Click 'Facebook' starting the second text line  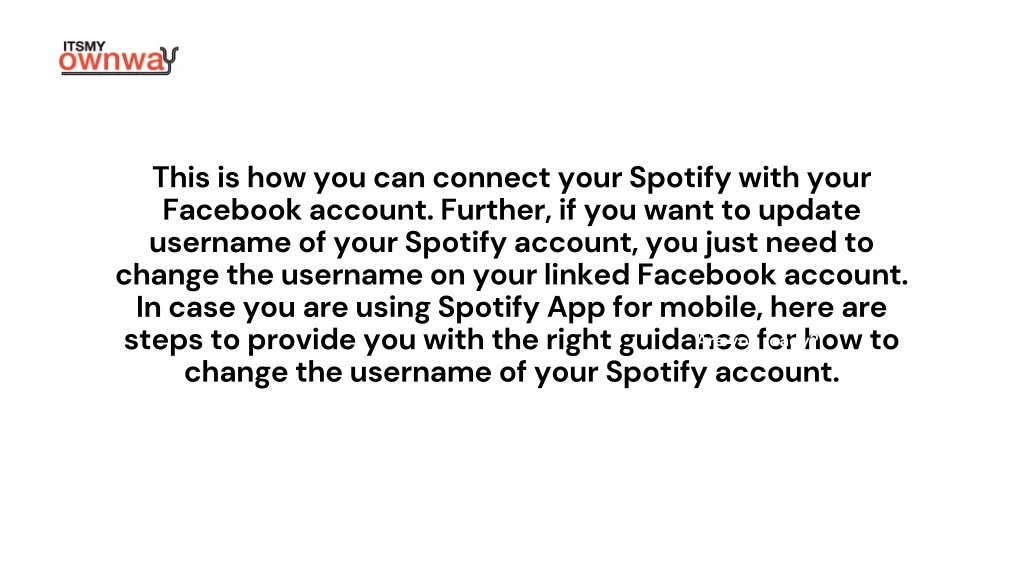pos(232,210)
